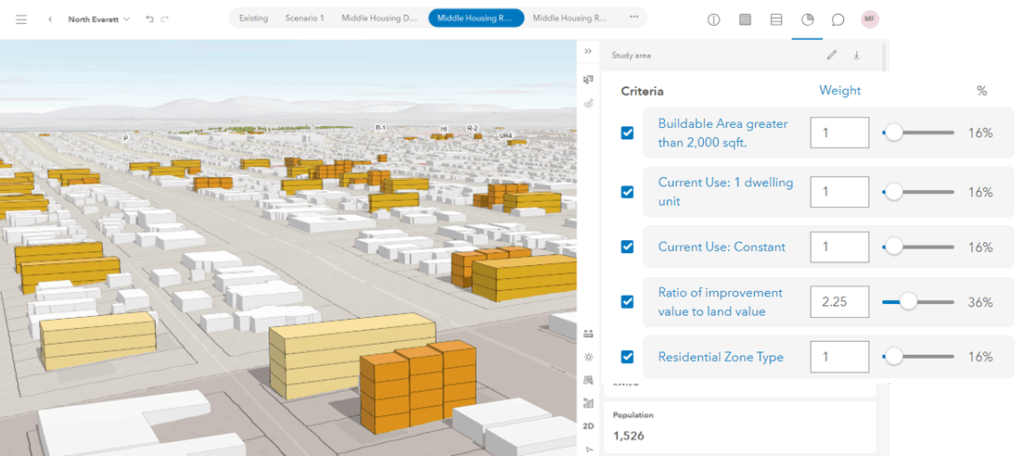Show more scenarios via ellipsis button

[633, 18]
